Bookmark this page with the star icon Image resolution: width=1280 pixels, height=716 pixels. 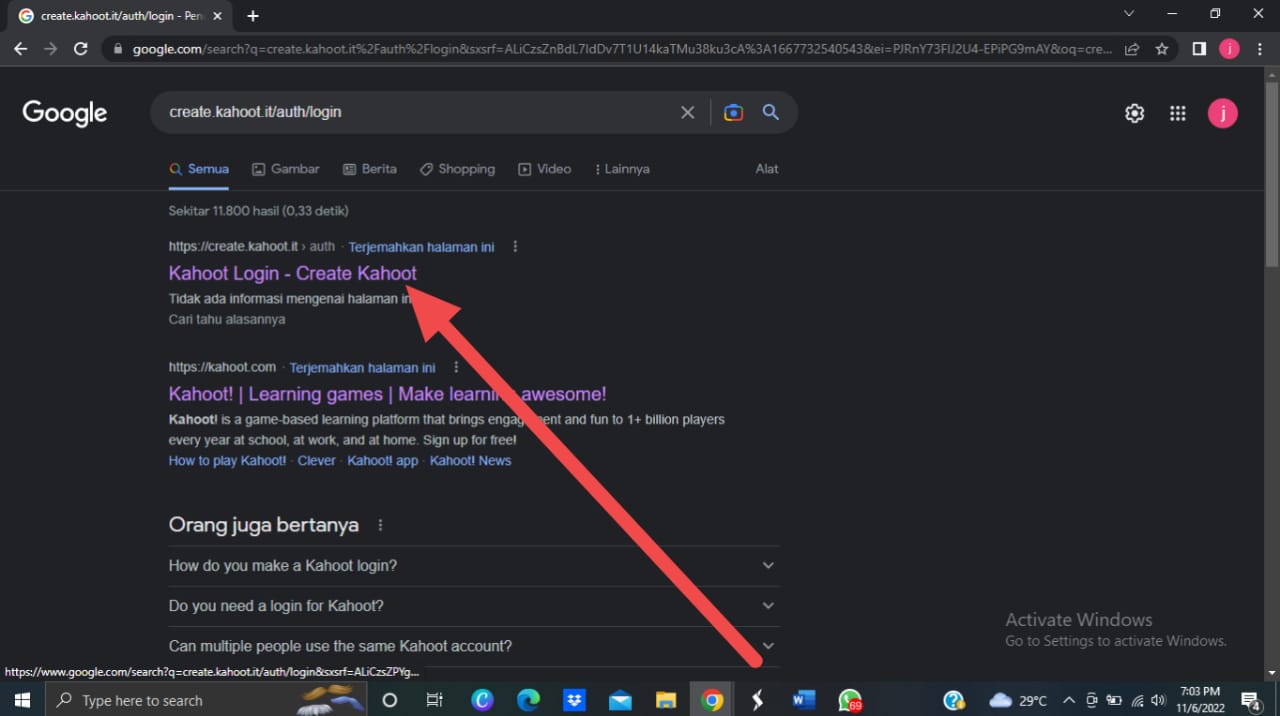(x=1162, y=48)
